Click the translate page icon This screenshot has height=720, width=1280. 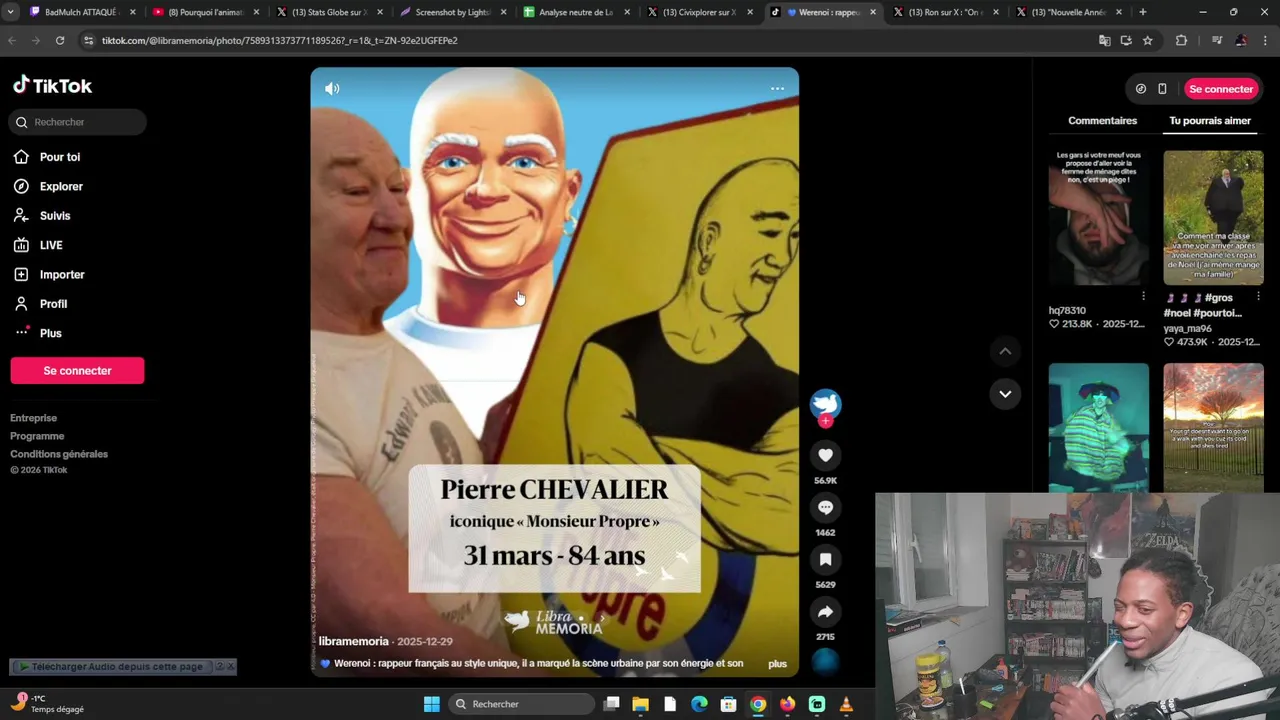pos(1104,40)
